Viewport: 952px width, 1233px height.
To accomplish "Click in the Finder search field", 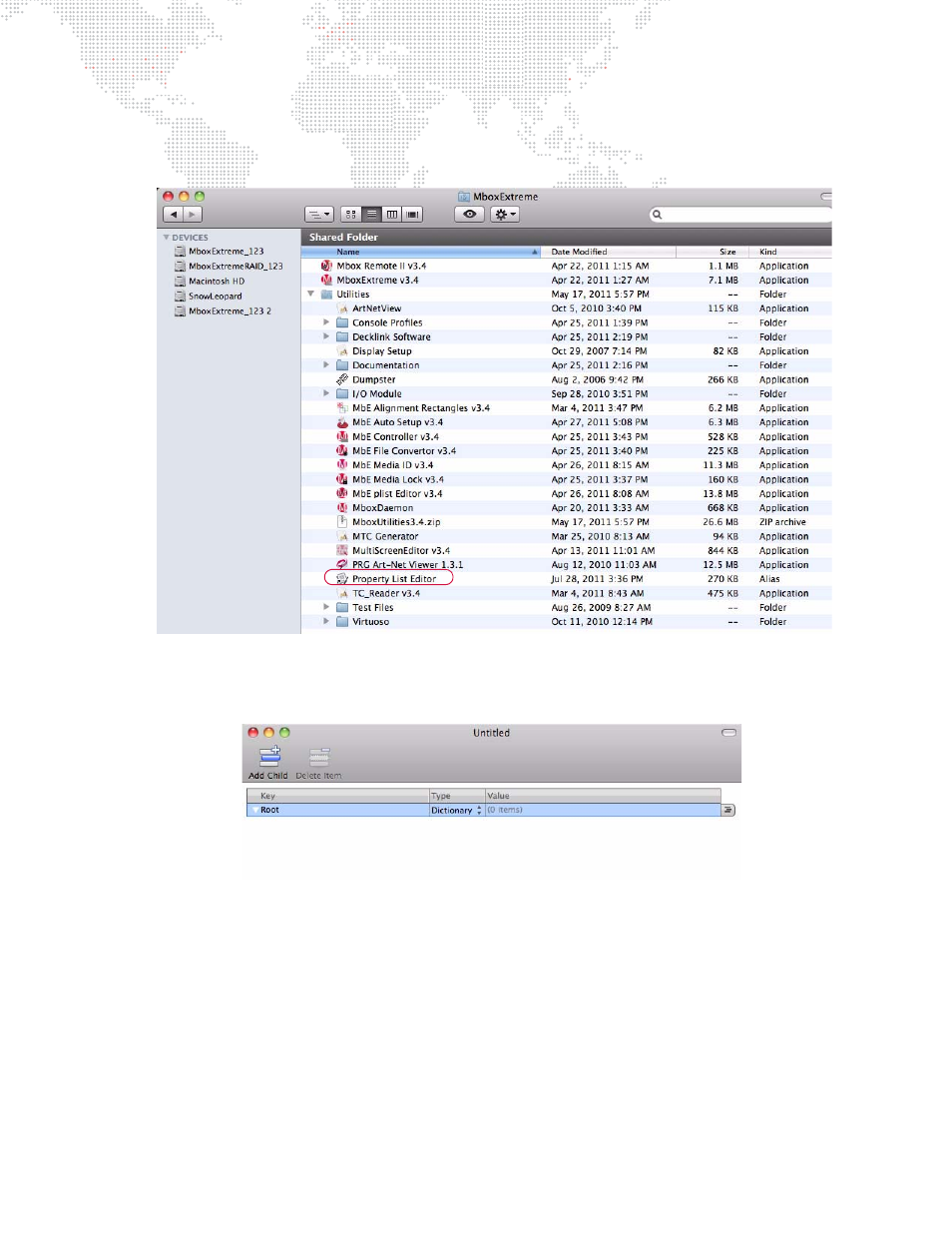I will tap(740, 215).
